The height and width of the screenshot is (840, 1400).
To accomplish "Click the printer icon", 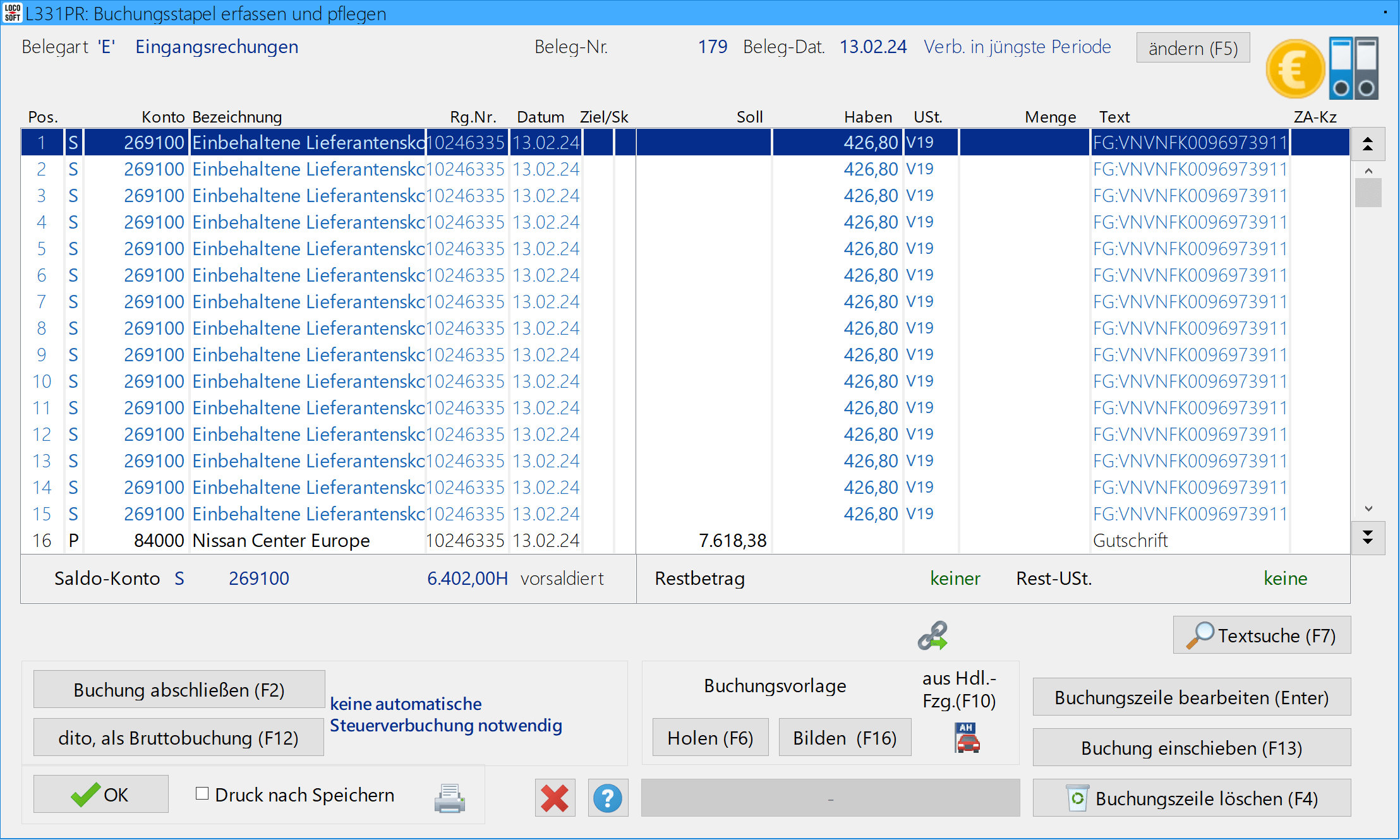I will [x=449, y=798].
